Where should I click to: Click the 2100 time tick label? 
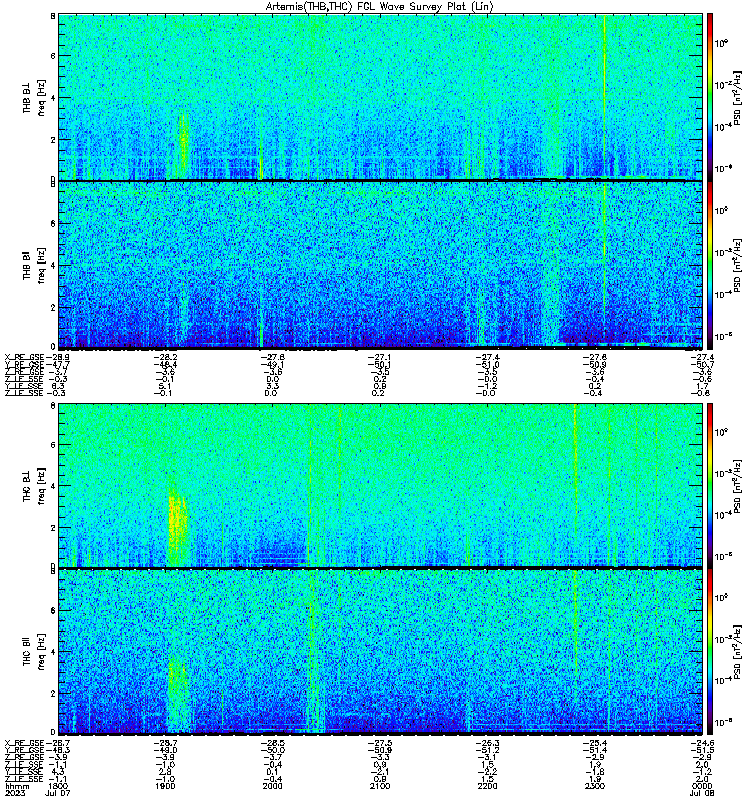(380, 786)
